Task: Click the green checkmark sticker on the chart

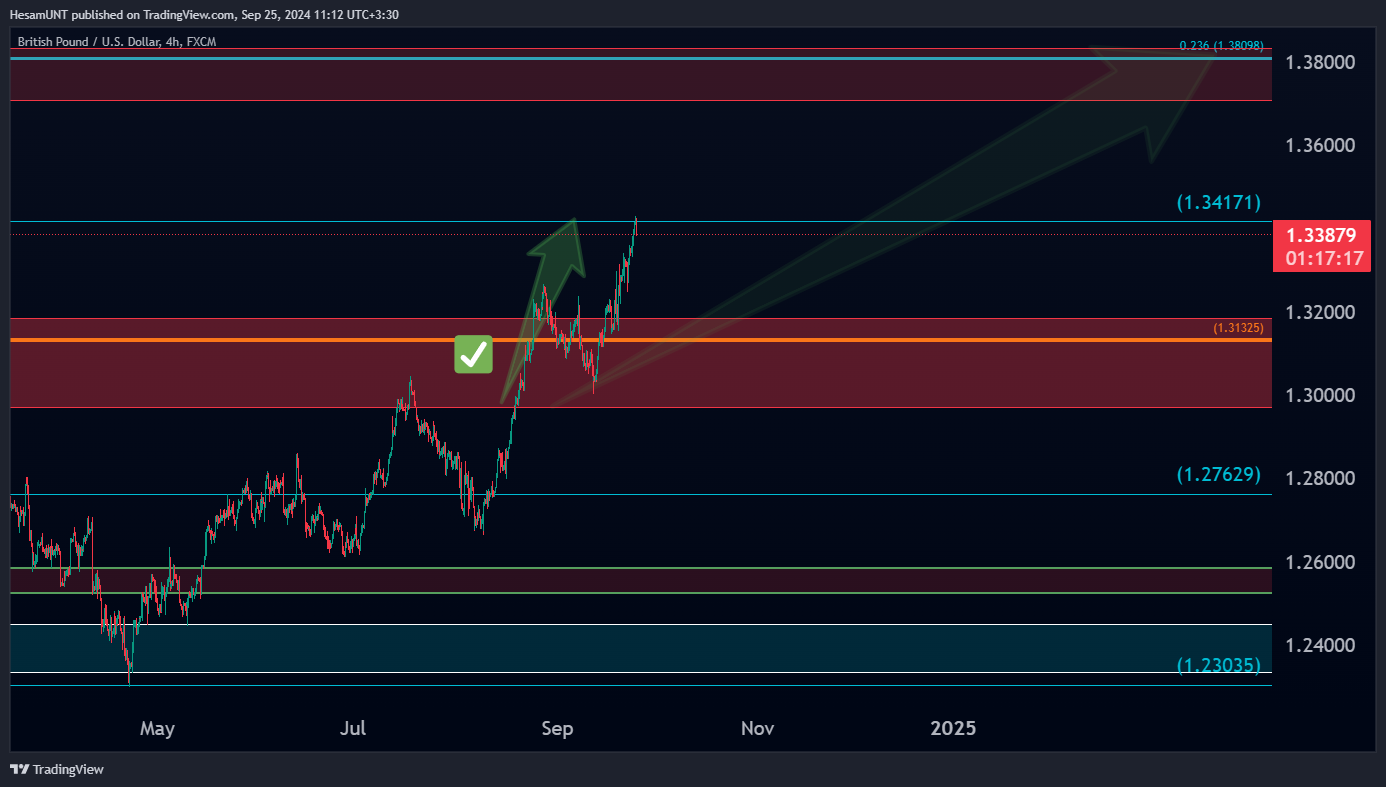Action: (474, 354)
